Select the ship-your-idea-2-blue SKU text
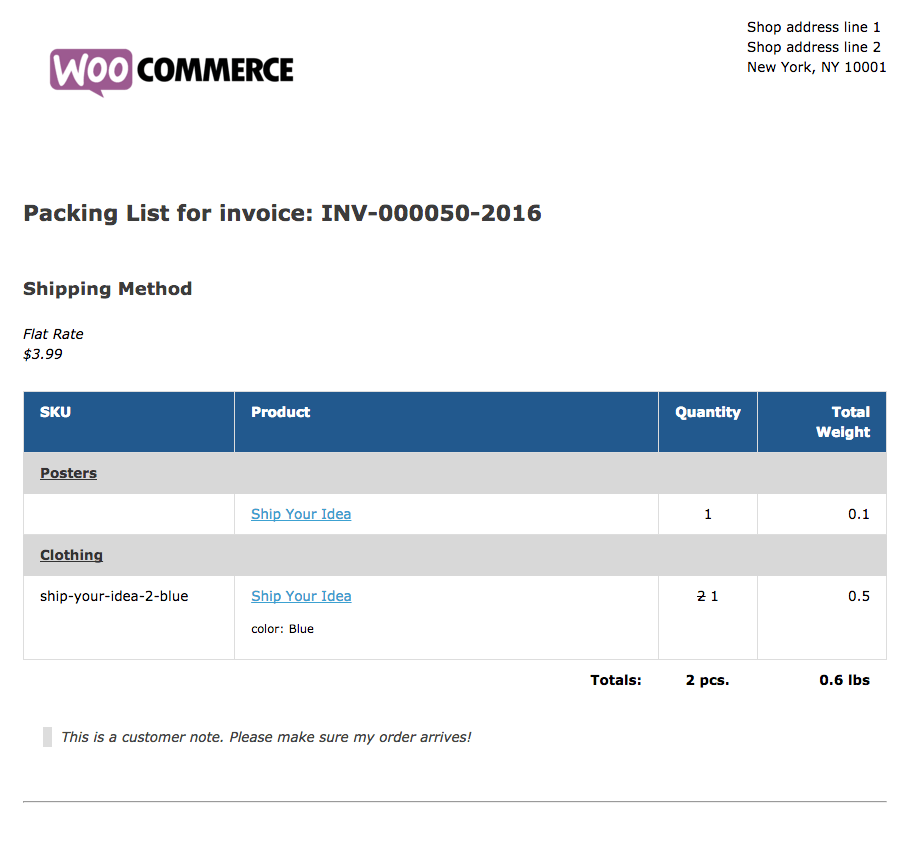 (x=114, y=596)
